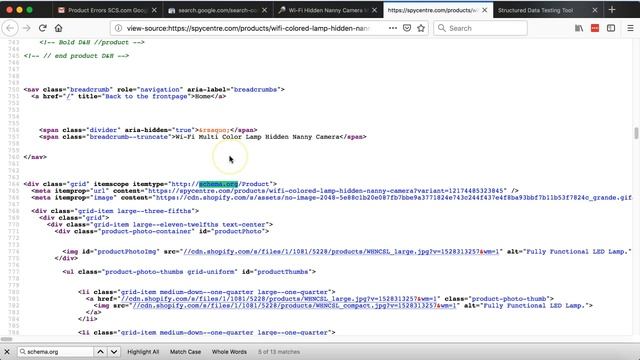Click the meta itemprop="url" line
This screenshot has width=640, height=360.
(x=275, y=191)
